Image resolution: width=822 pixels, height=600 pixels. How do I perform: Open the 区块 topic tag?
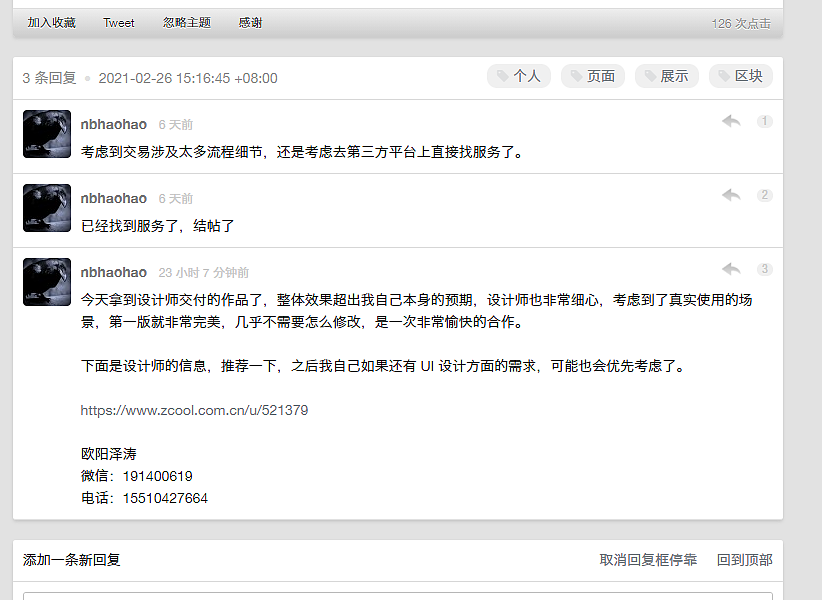click(741, 76)
